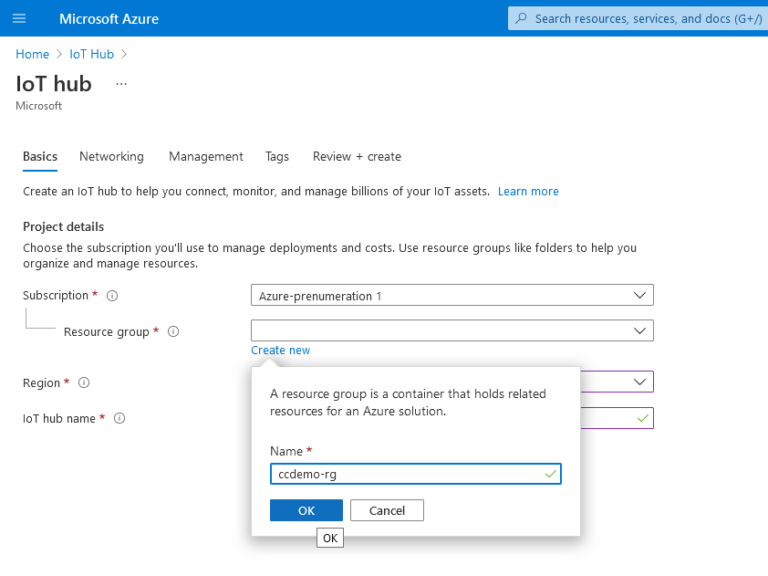Switch to the Networking tab

pos(111,157)
